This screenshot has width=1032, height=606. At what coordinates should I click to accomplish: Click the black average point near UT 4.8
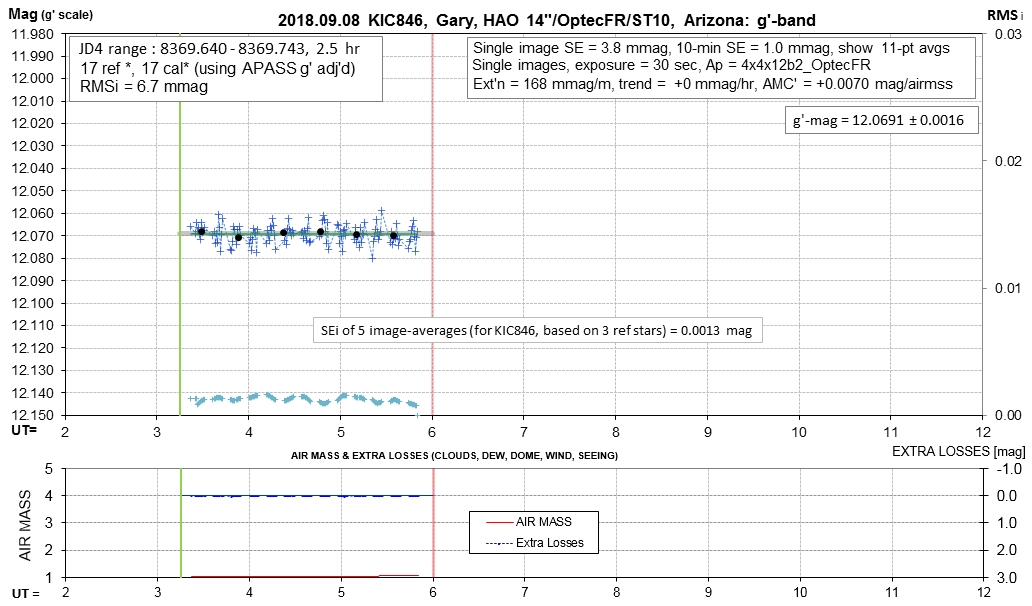[321, 232]
